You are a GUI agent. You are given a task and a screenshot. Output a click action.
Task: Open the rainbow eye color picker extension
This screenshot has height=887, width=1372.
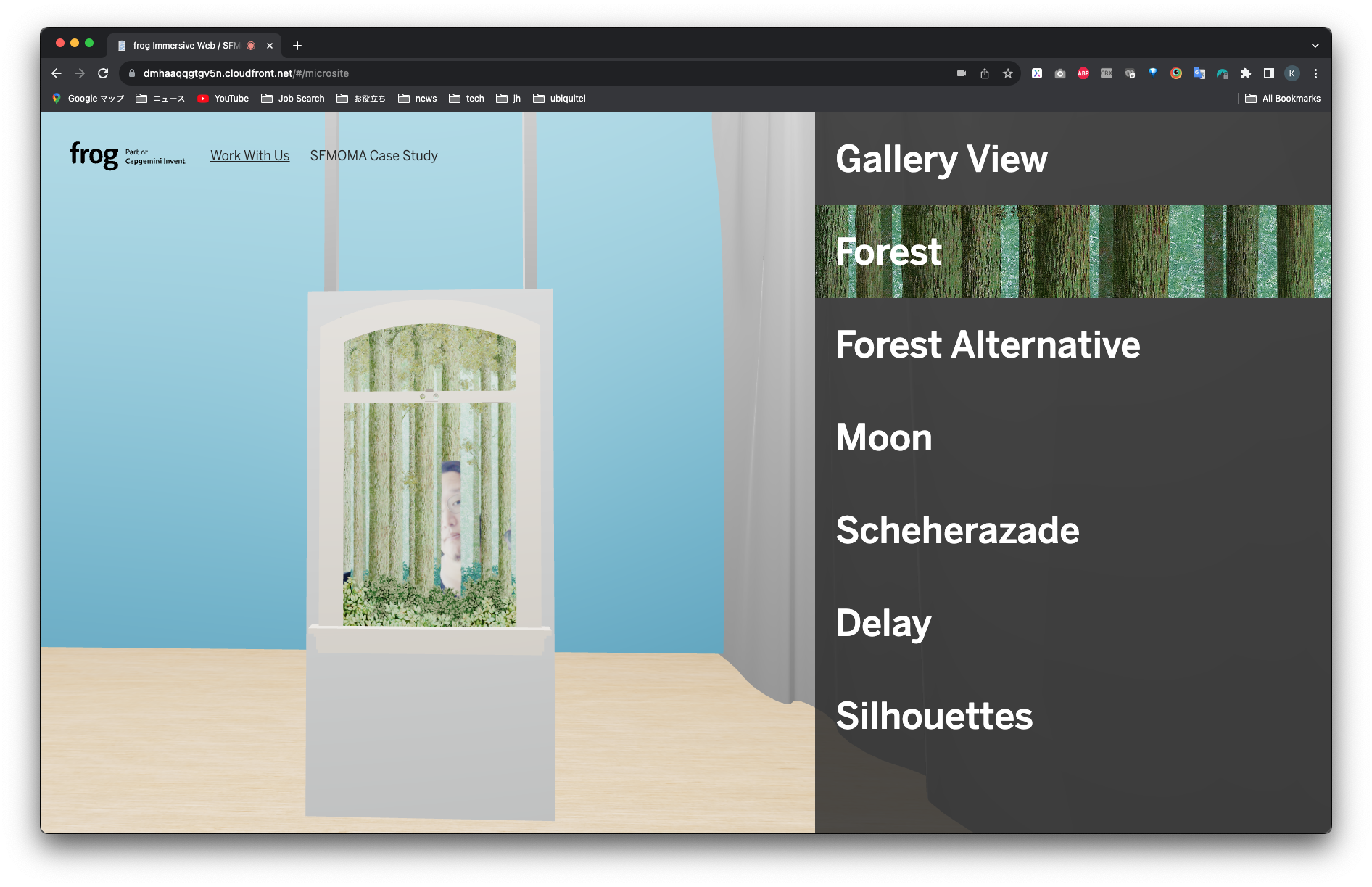(1176, 73)
